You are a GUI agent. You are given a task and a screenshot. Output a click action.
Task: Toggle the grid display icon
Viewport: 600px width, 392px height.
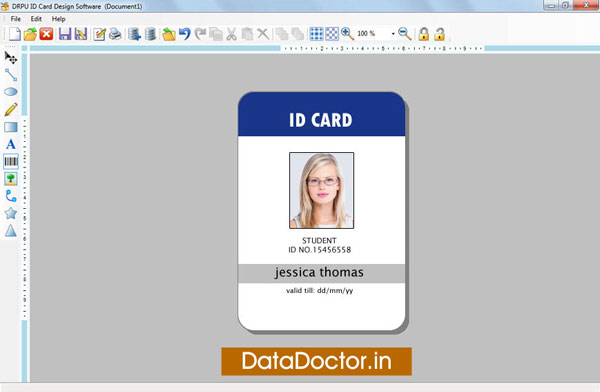316,34
